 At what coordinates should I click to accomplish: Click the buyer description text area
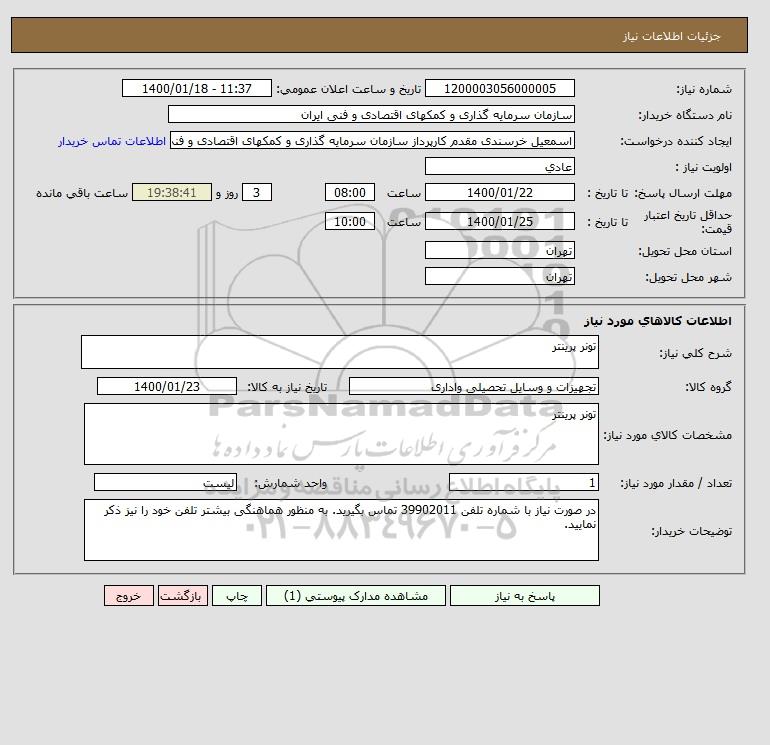tap(341, 530)
